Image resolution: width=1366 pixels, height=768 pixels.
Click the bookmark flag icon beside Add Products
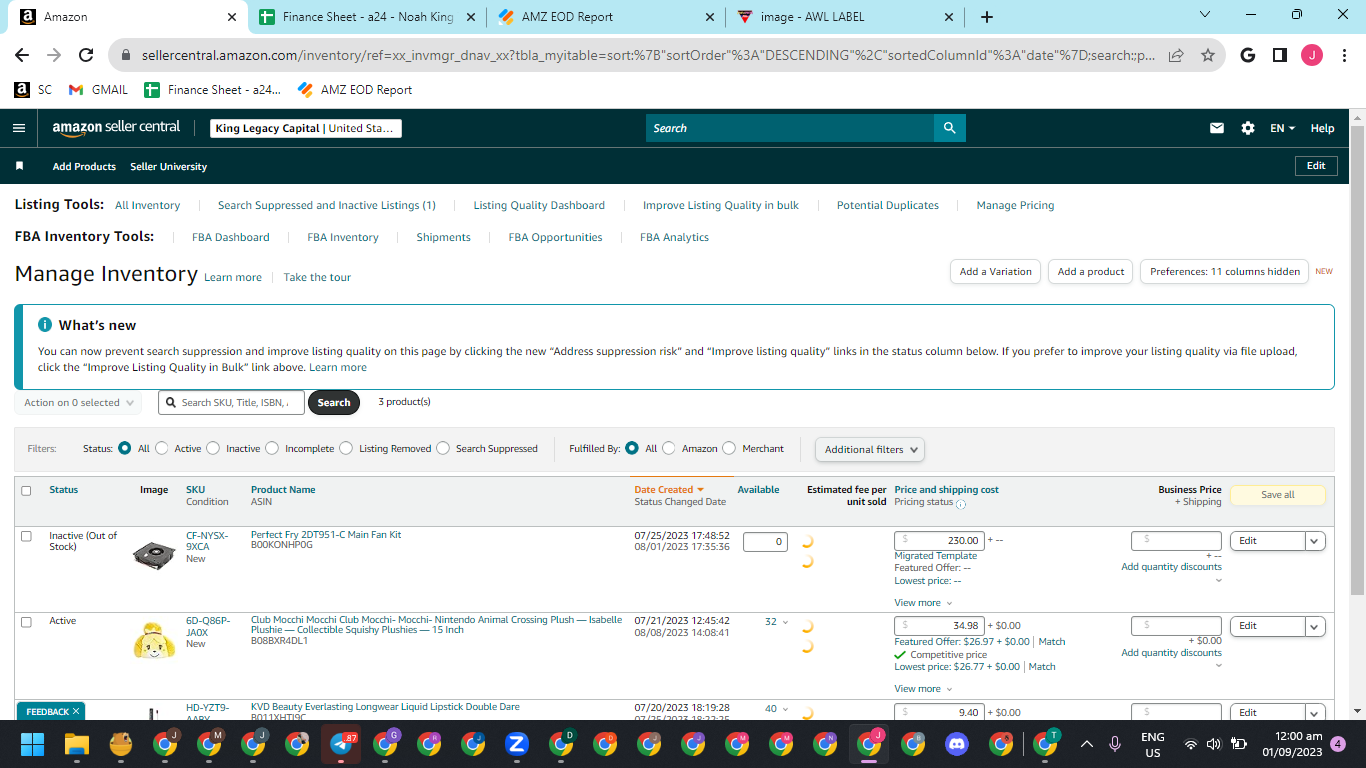(19, 166)
